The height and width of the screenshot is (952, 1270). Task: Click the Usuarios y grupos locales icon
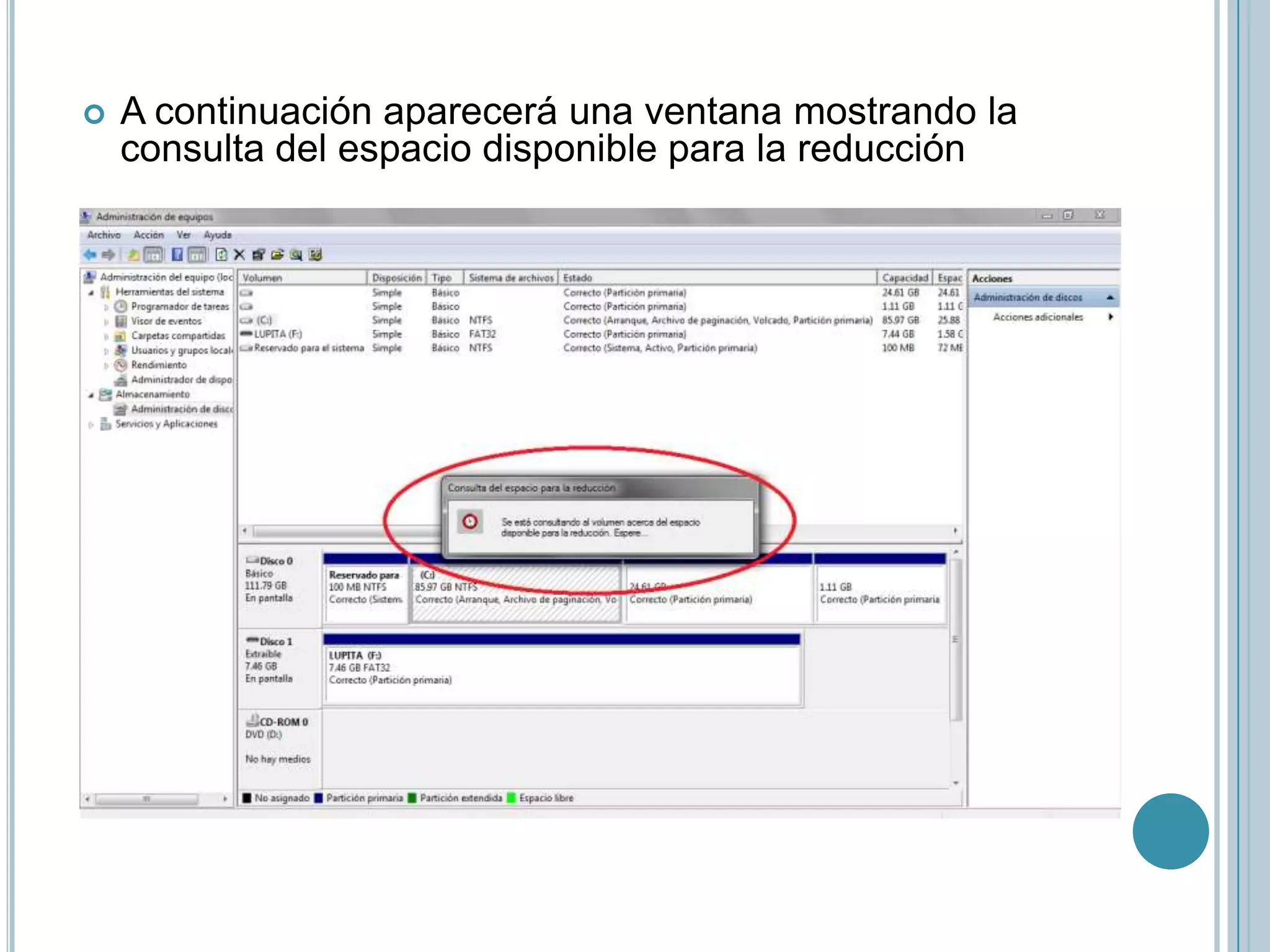coord(121,350)
